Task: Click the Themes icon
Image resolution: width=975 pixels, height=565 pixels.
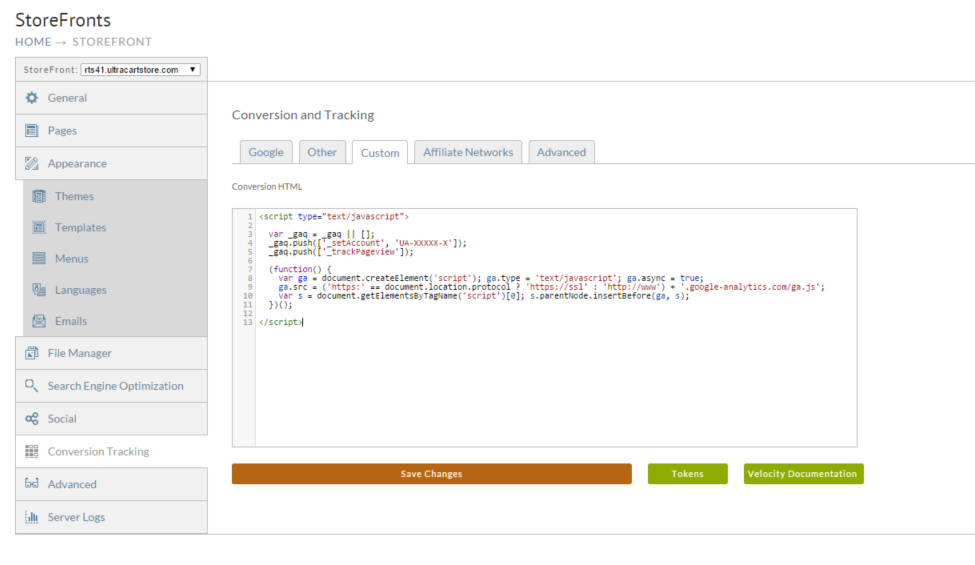Action: pyautogui.click(x=39, y=196)
